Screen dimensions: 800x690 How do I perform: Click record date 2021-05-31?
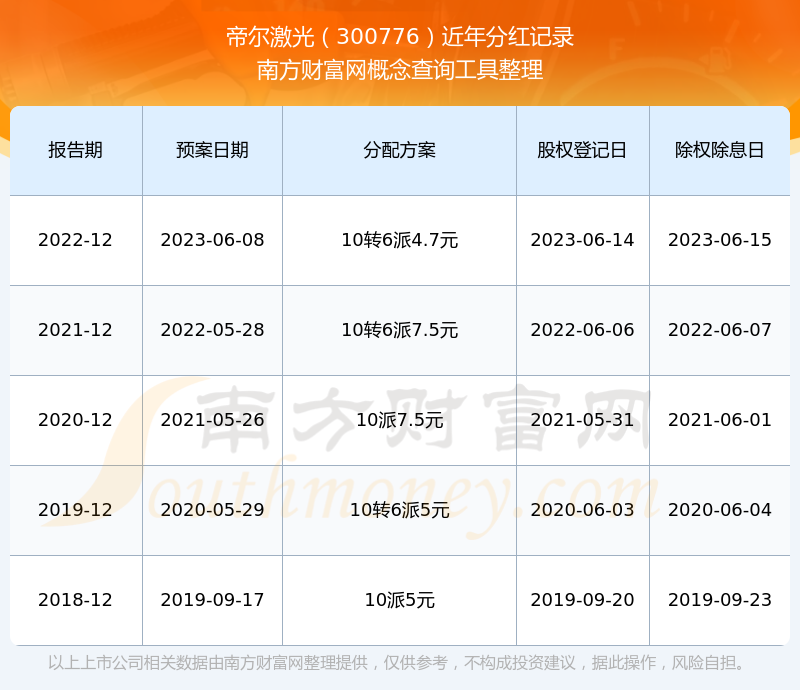tap(582, 420)
